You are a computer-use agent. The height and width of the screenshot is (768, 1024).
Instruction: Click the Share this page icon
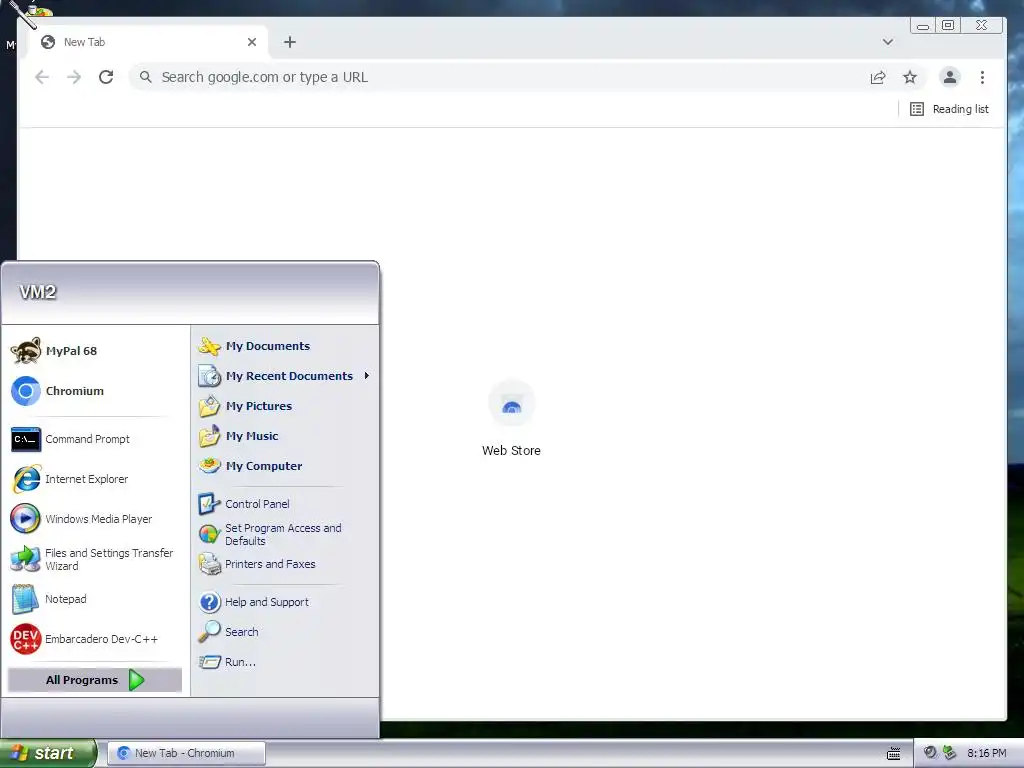(878, 77)
